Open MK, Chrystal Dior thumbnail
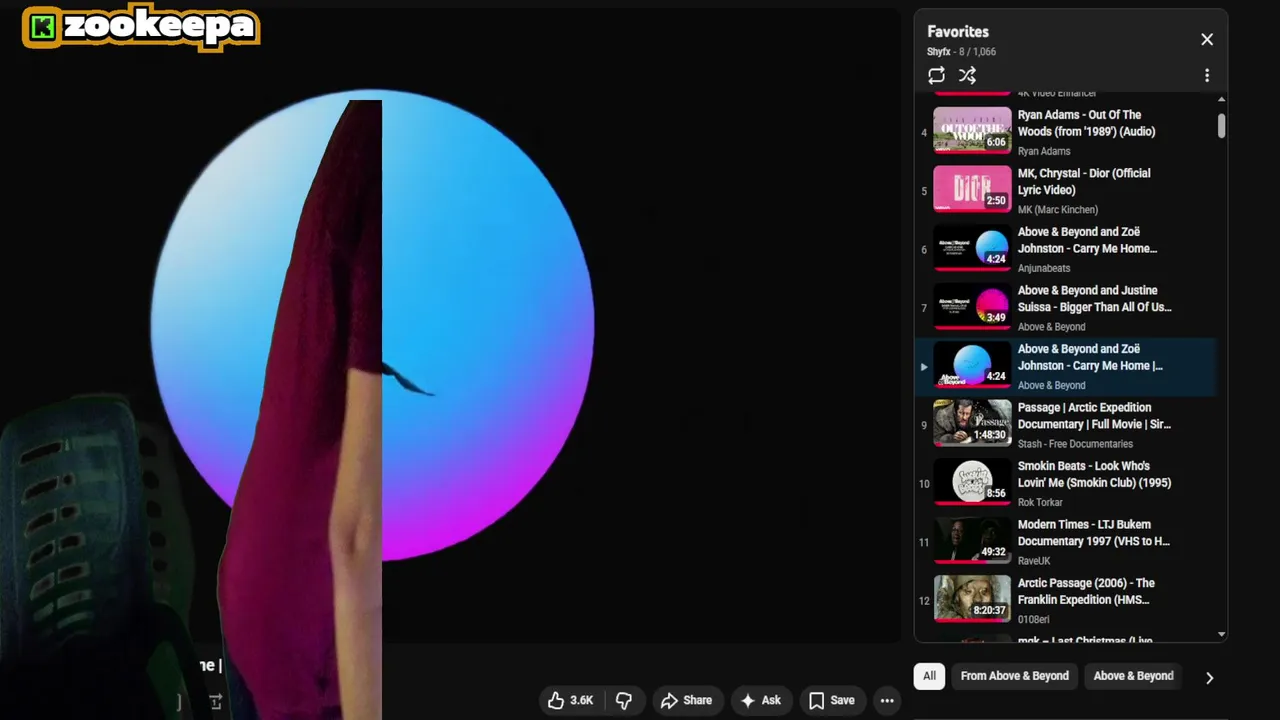Image resolution: width=1280 pixels, height=720 pixels. pos(972,189)
